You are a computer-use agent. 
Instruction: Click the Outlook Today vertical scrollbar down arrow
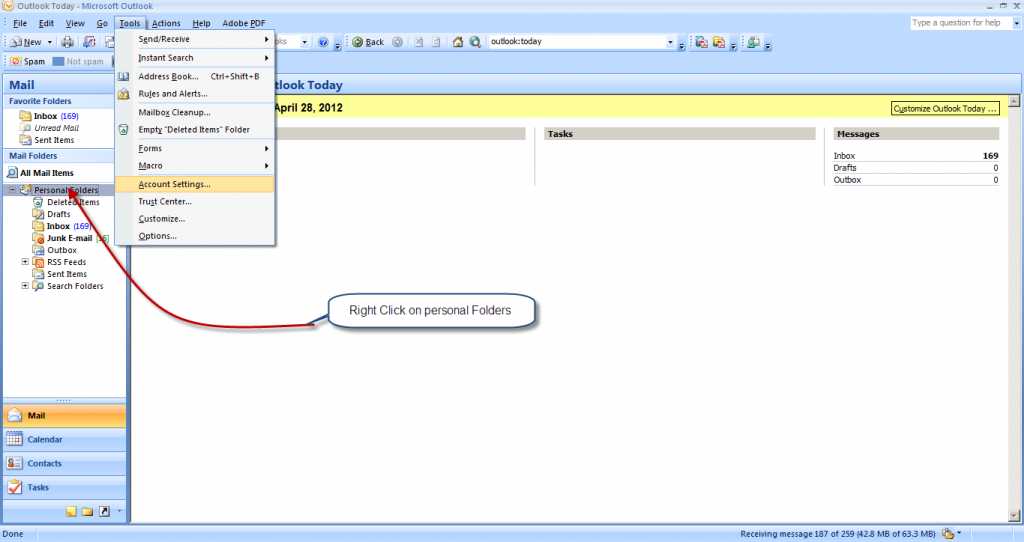1014,515
